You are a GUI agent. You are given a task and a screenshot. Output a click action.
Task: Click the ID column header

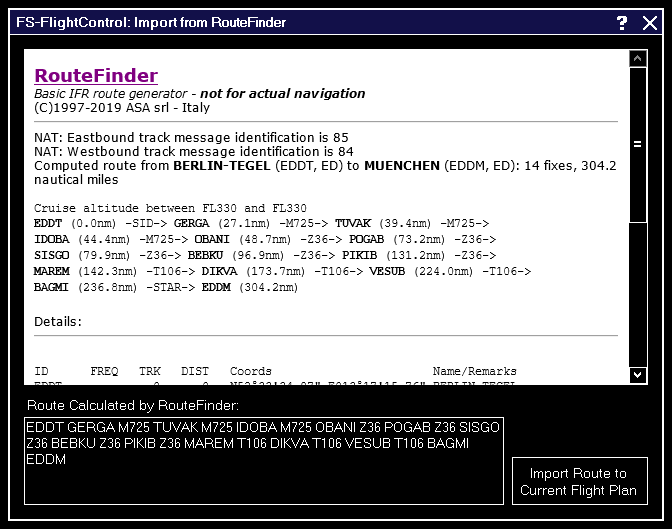tap(41, 371)
